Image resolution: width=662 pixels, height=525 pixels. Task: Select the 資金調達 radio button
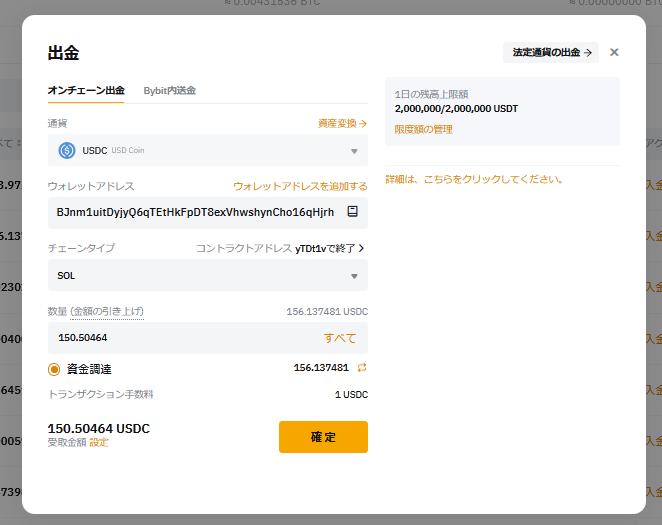click(x=55, y=369)
